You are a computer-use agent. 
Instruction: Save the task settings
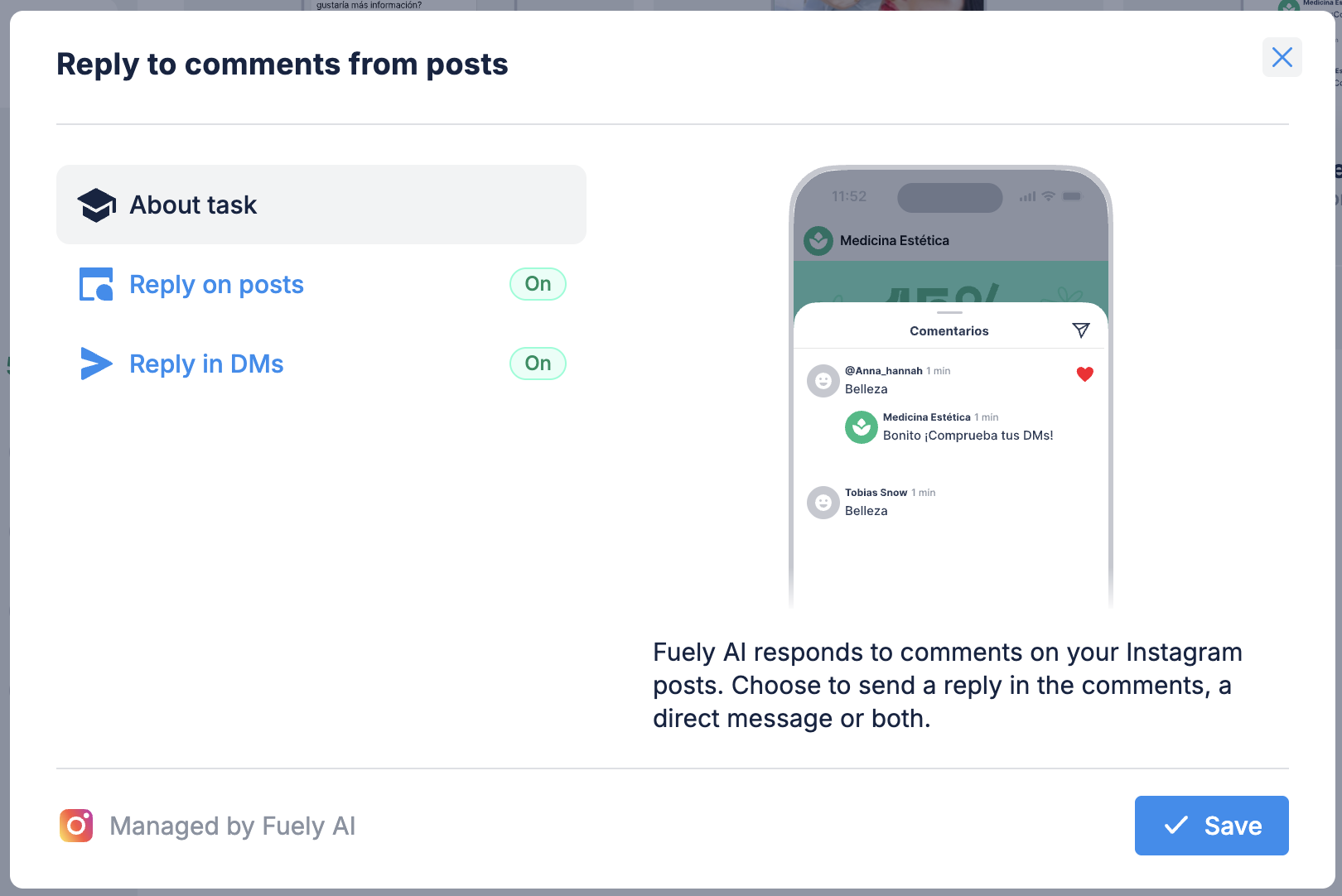click(1211, 826)
